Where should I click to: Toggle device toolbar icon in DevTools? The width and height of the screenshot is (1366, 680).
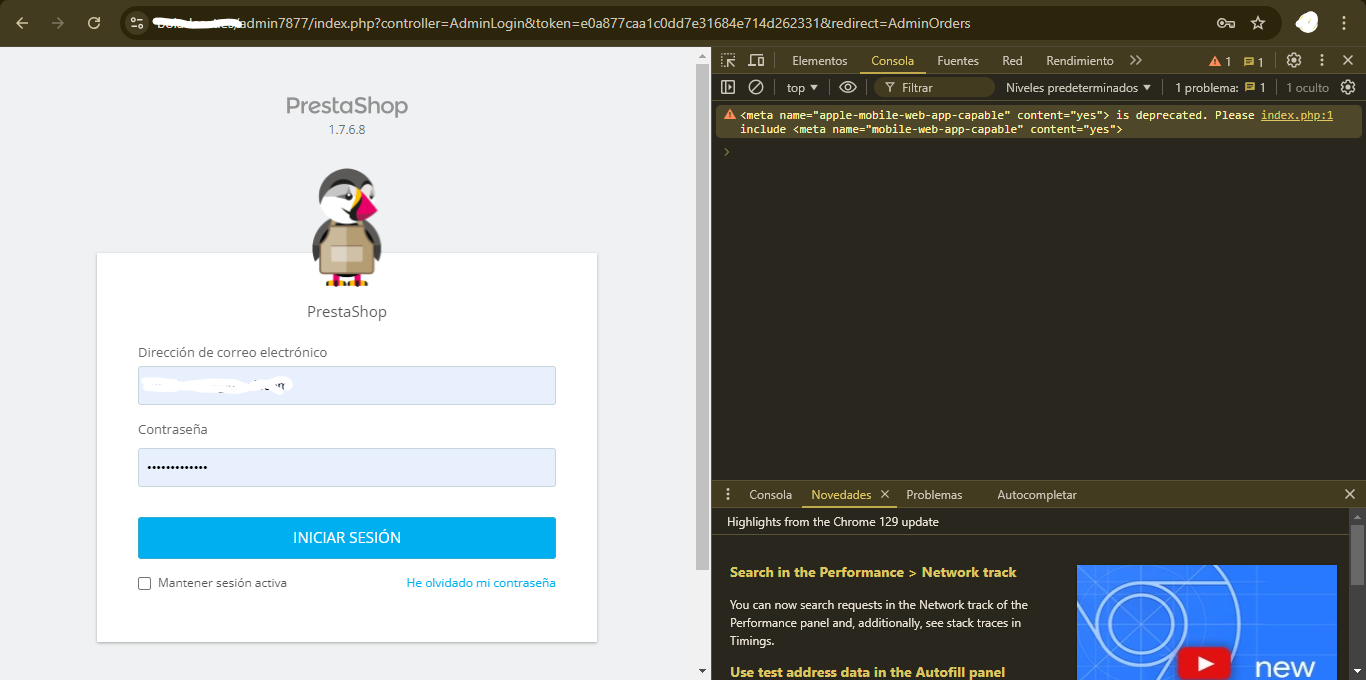[756, 61]
